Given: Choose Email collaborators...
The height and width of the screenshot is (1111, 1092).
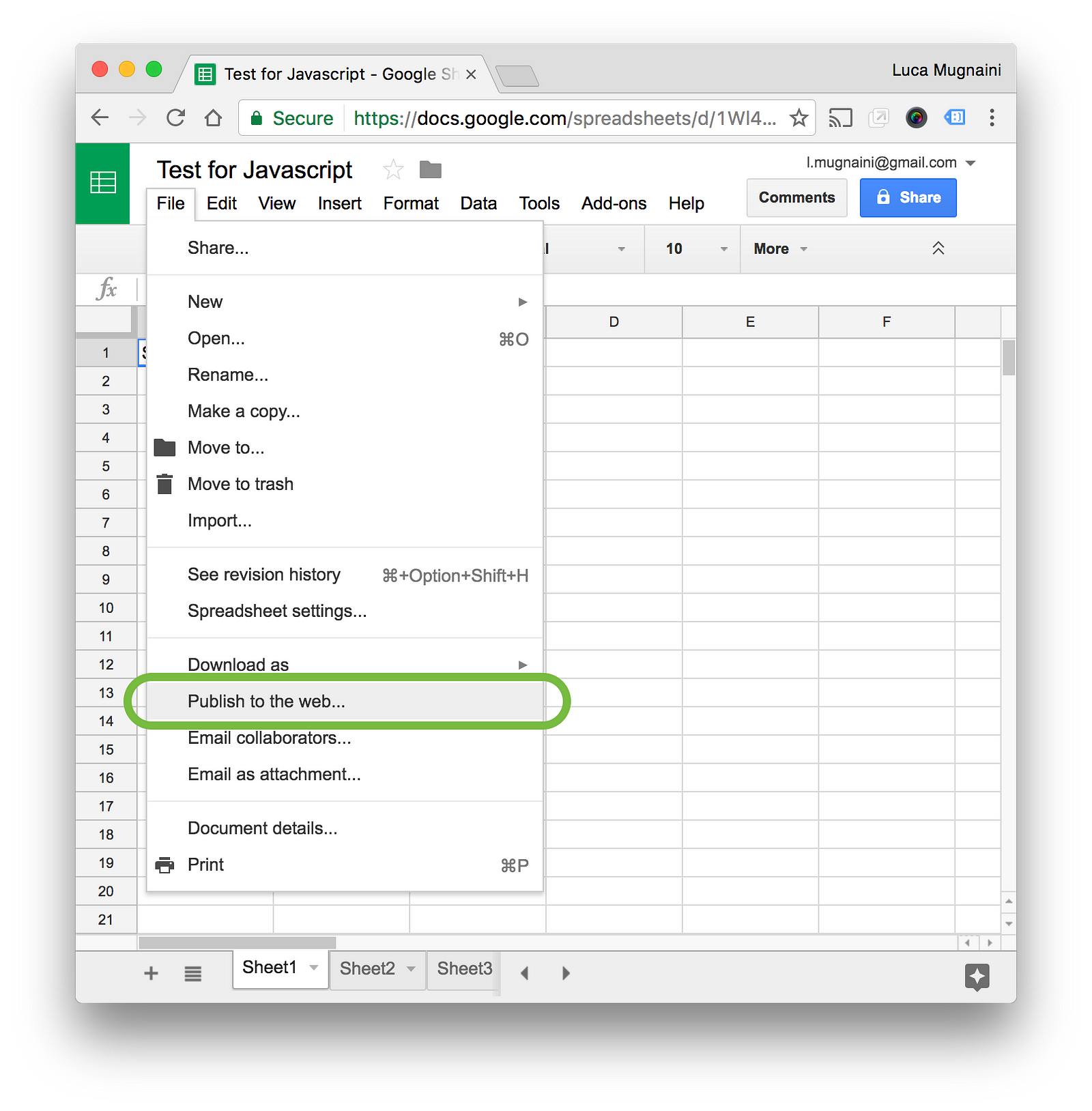Looking at the screenshot, I should click(345, 738).
